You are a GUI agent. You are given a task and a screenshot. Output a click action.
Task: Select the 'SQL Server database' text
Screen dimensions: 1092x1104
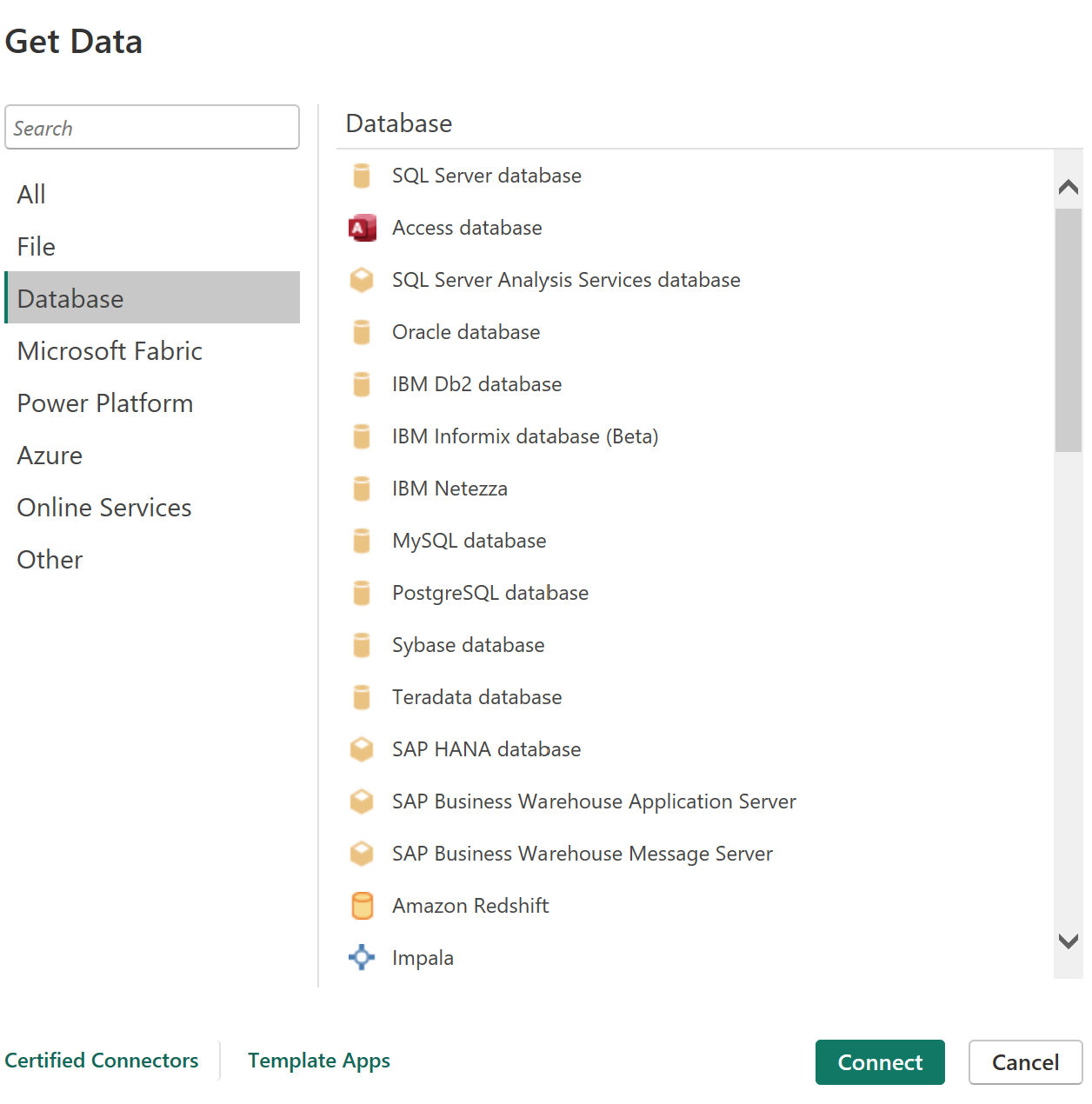pos(487,176)
